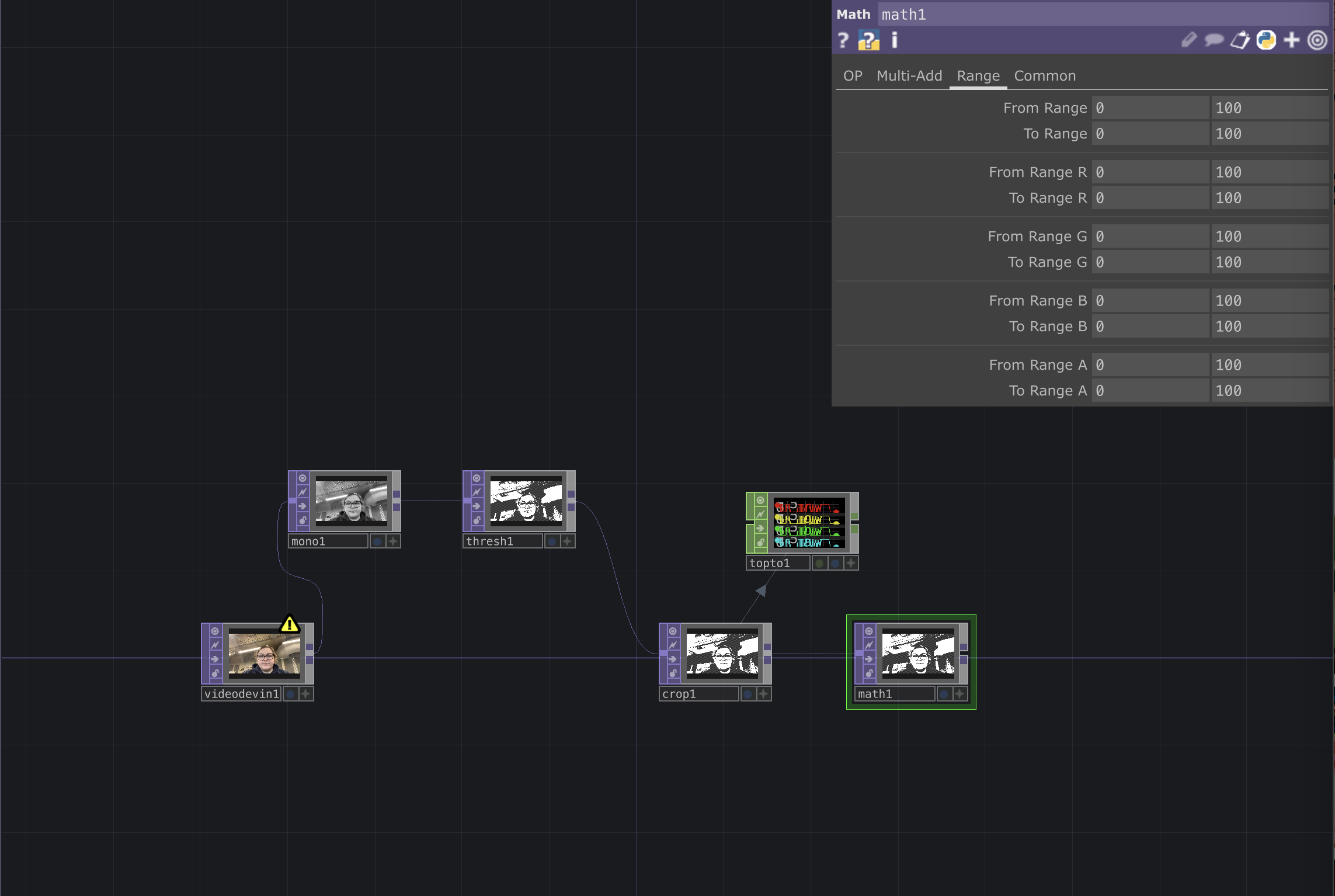The height and width of the screenshot is (896, 1335).
Task: Expand the From Range G parameter row
Action: (1038, 236)
